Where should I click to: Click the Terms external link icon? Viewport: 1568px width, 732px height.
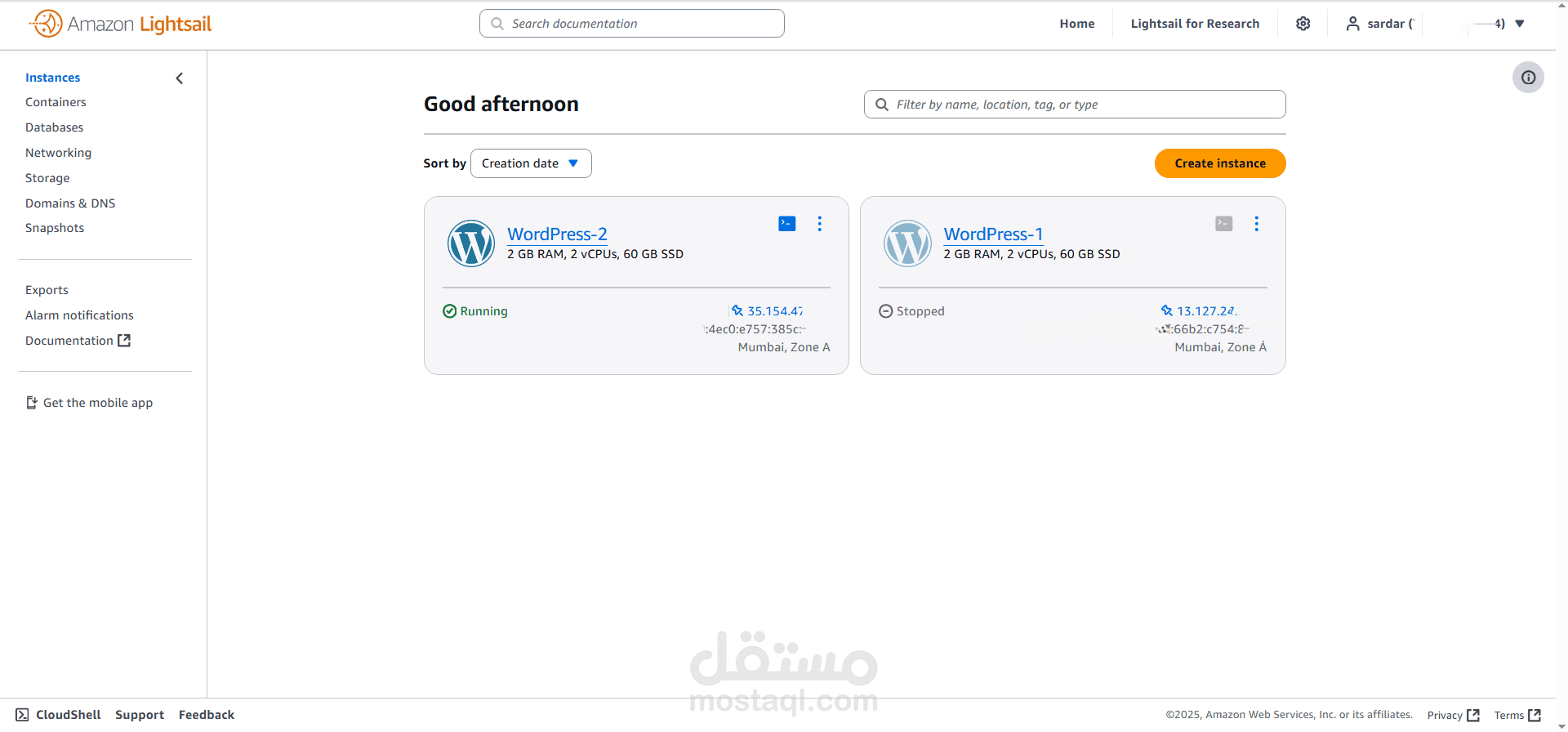coord(1535,715)
